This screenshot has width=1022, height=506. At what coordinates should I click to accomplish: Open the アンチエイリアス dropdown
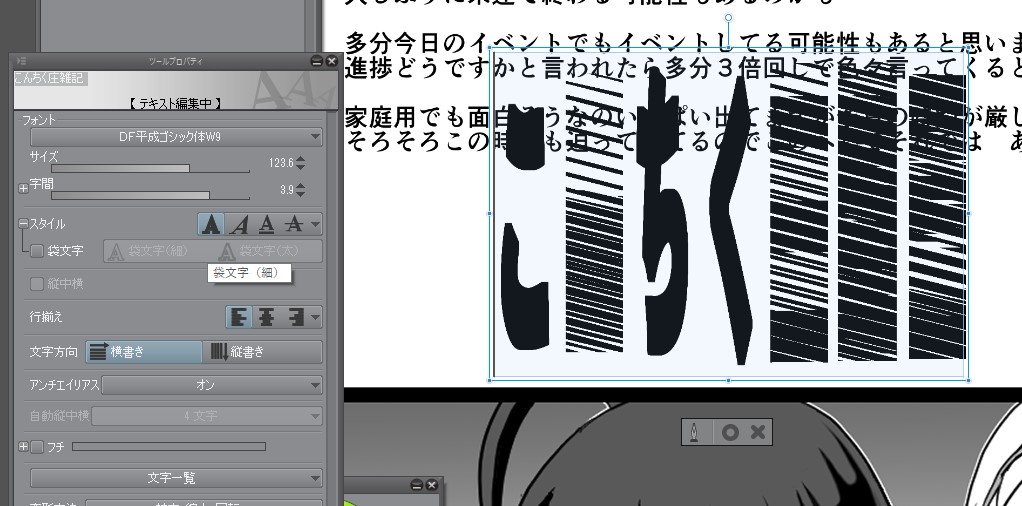tap(212, 385)
